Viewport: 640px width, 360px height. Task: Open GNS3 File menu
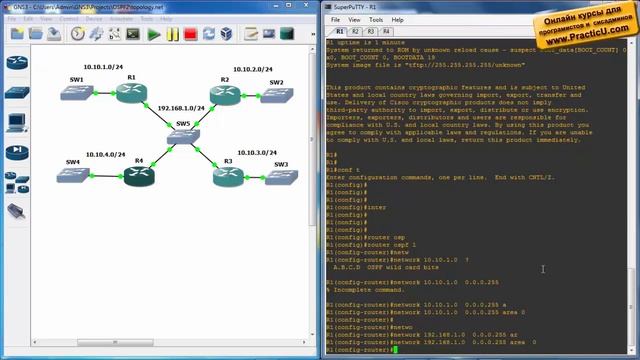click(x=11, y=19)
